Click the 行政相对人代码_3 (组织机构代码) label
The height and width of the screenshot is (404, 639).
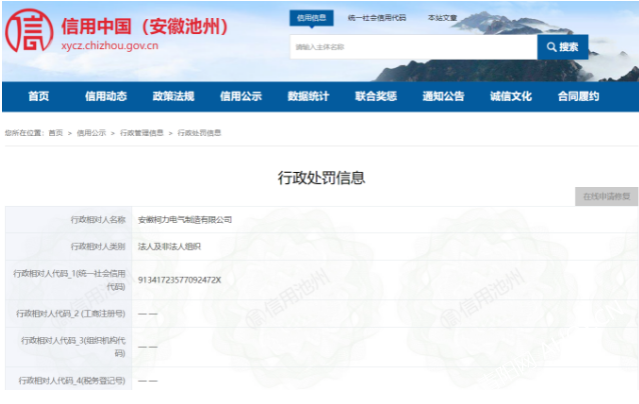pyautogui.click(x=73, y=347)
